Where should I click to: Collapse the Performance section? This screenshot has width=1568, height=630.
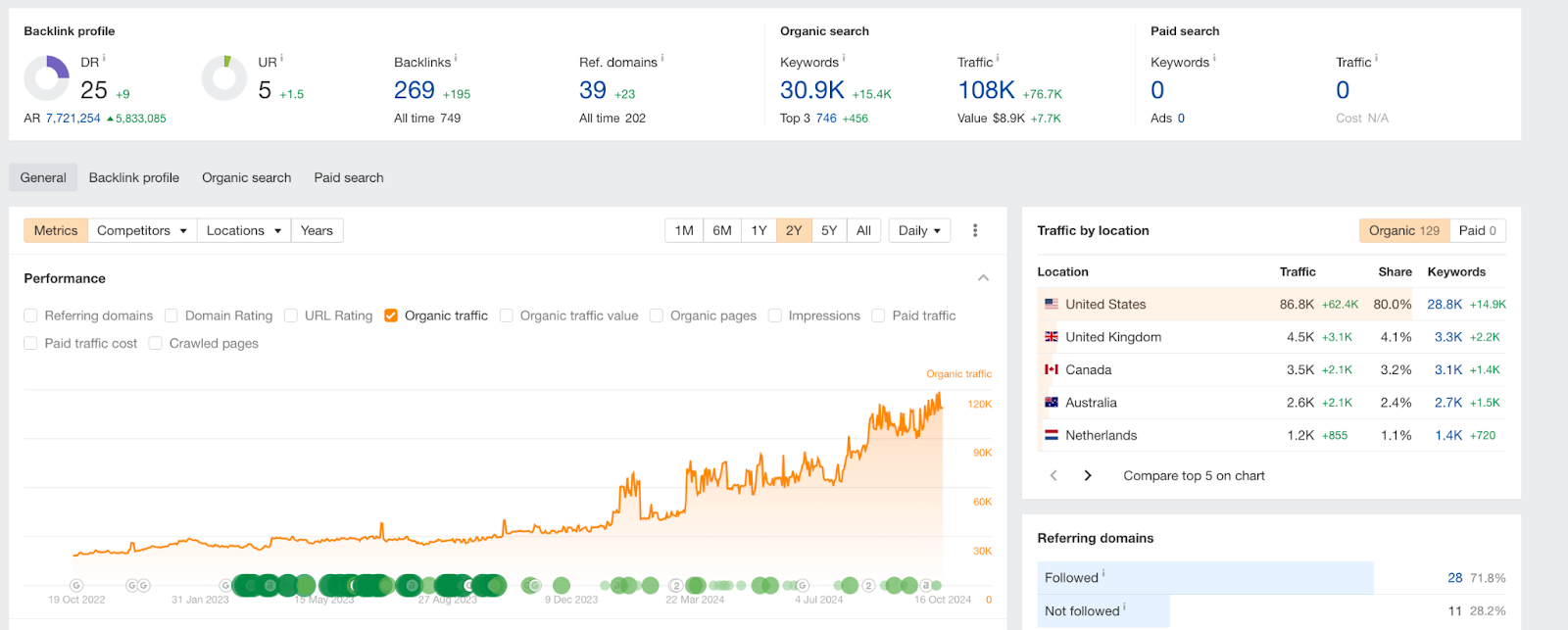(983, 278)
